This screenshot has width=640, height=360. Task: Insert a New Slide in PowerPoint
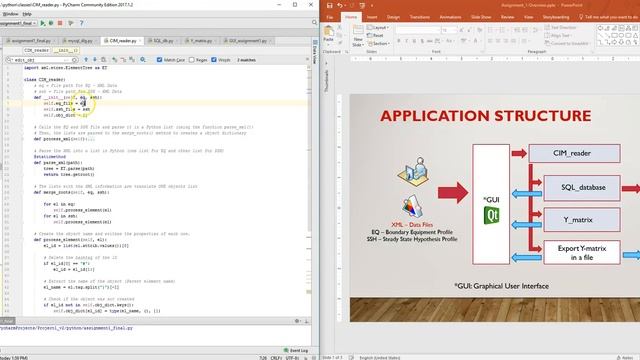click(x=358, y=36)
